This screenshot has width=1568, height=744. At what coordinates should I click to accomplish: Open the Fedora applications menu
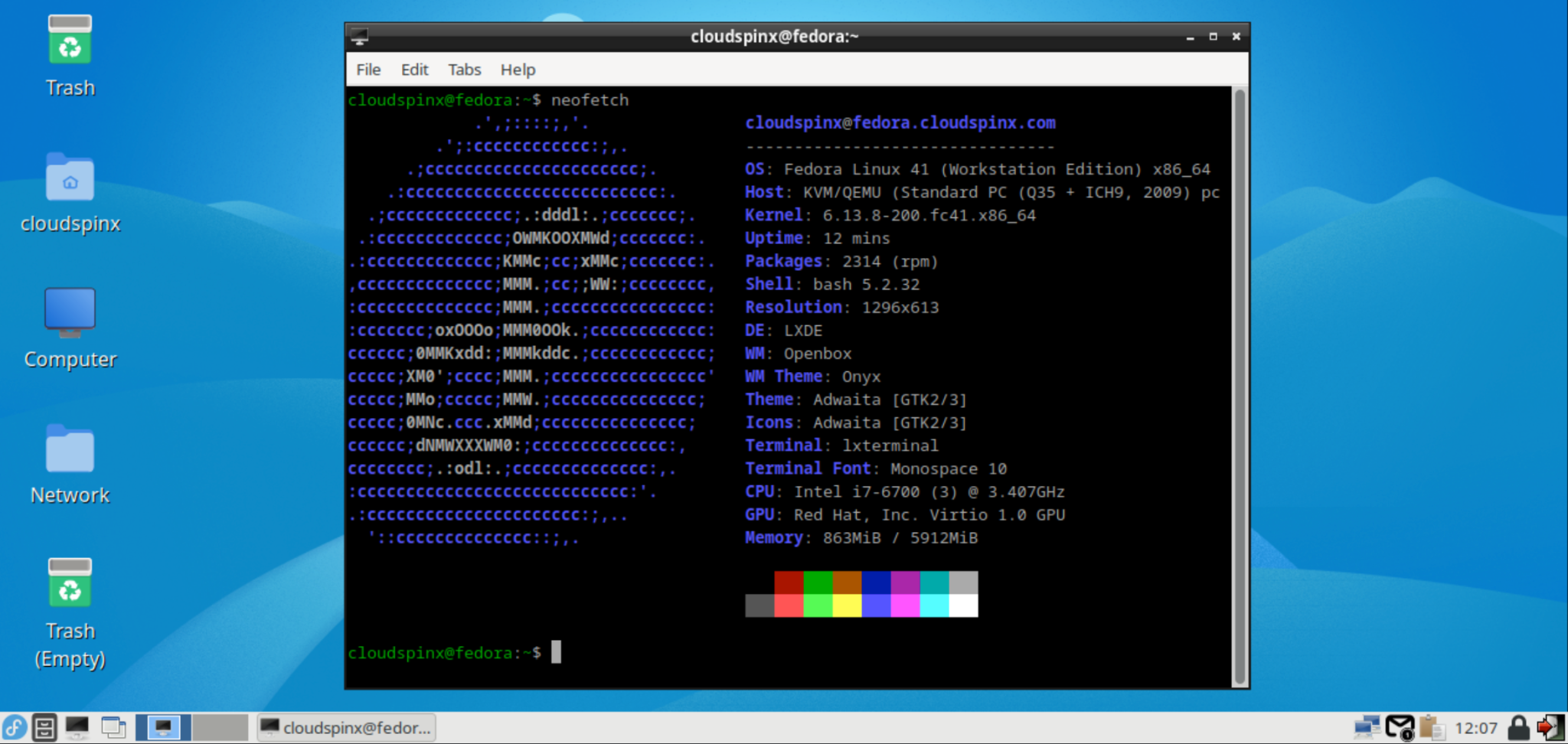(15, 727)
